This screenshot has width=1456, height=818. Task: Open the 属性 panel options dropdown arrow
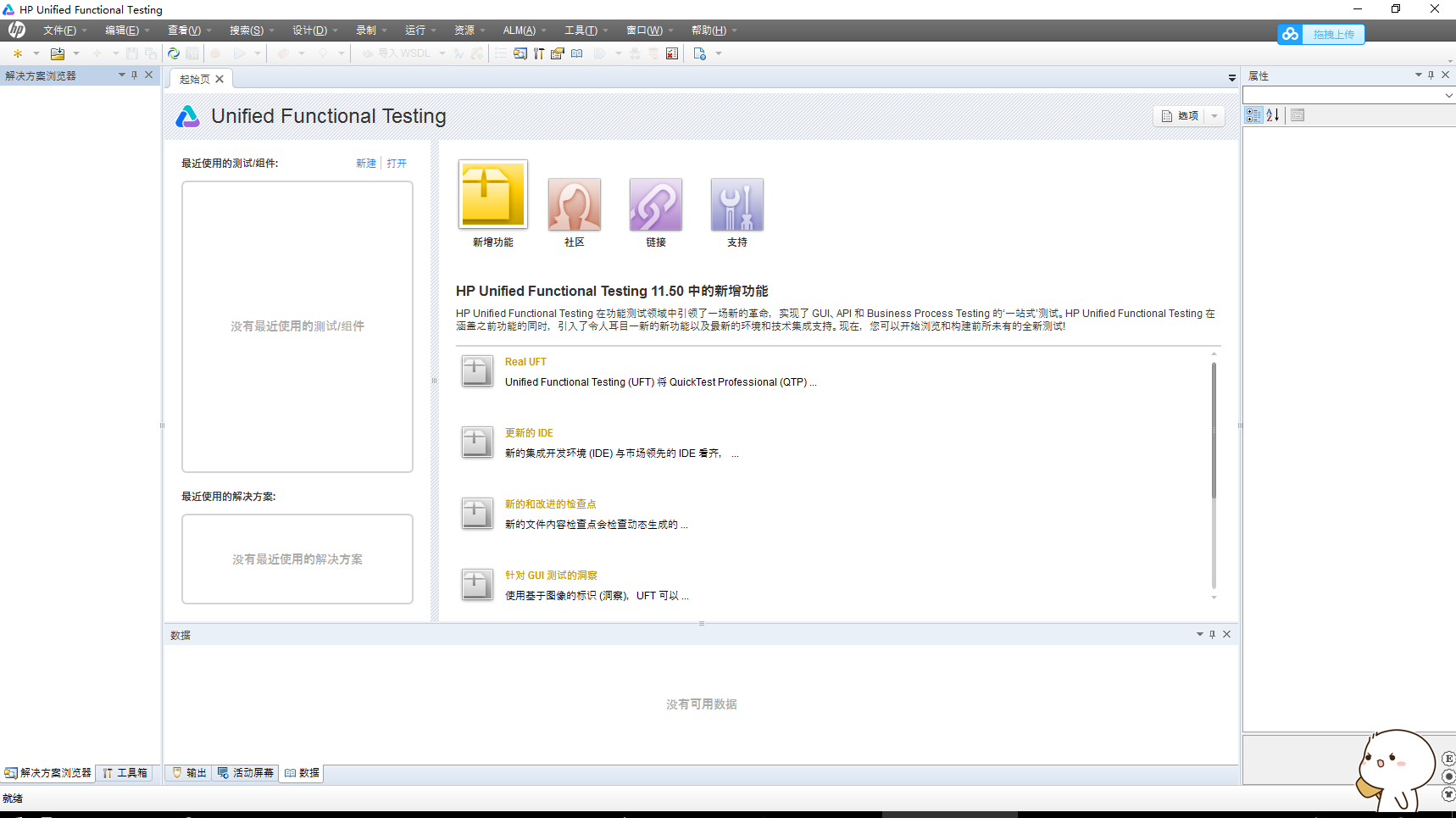[1418, 75]
